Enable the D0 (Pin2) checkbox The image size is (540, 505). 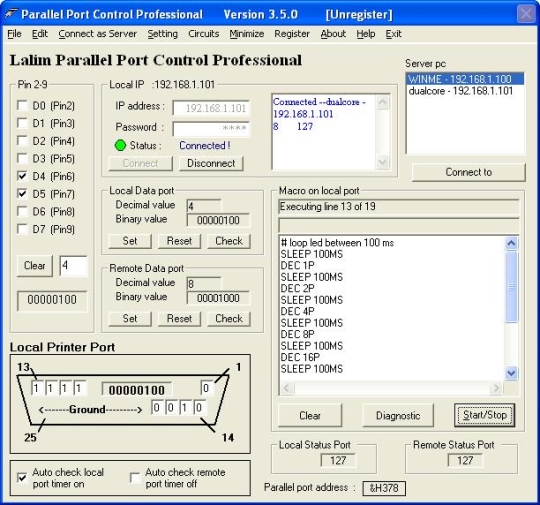(x=22, y=105)
